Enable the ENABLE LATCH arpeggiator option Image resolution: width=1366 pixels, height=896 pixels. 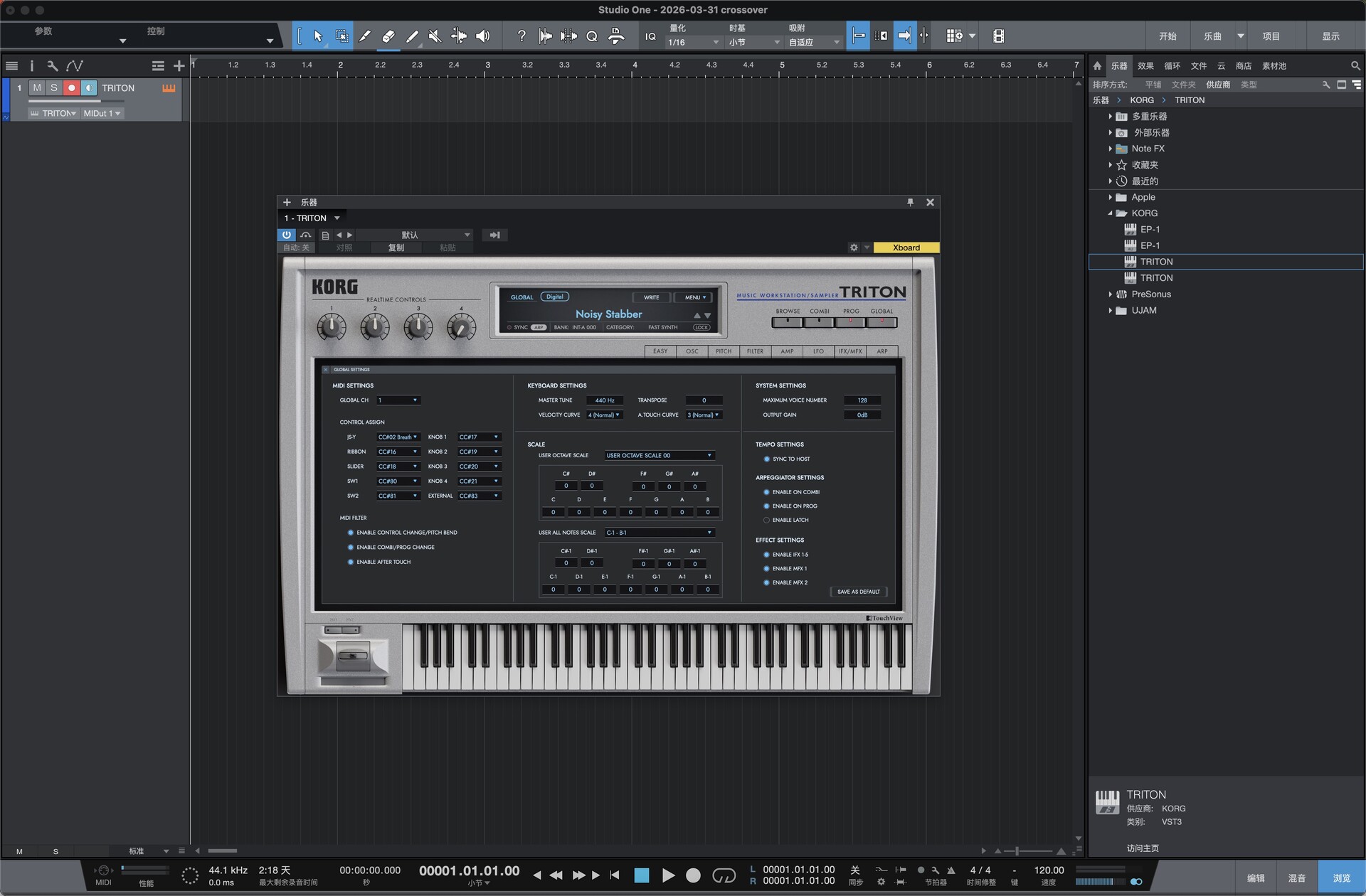(x=766, y=520)
